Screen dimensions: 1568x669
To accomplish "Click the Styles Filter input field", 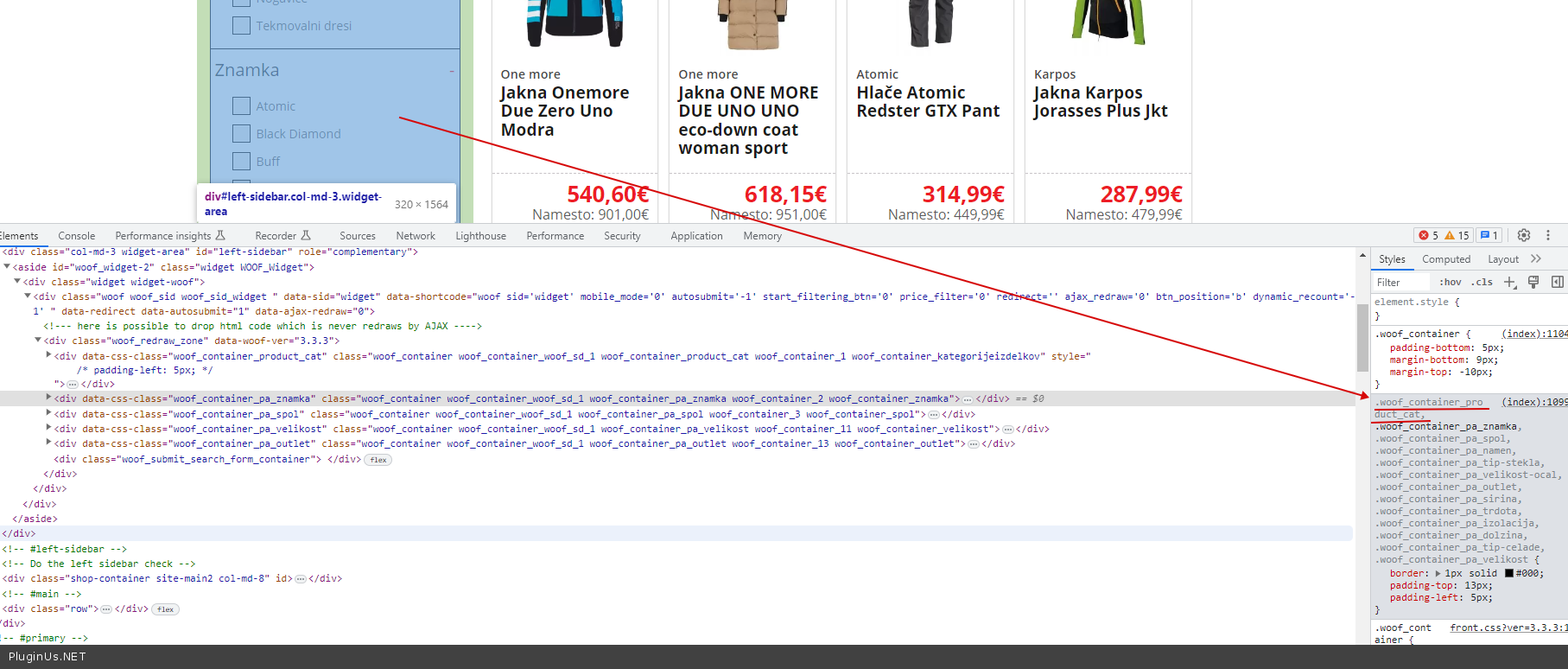I will 1401,283.
